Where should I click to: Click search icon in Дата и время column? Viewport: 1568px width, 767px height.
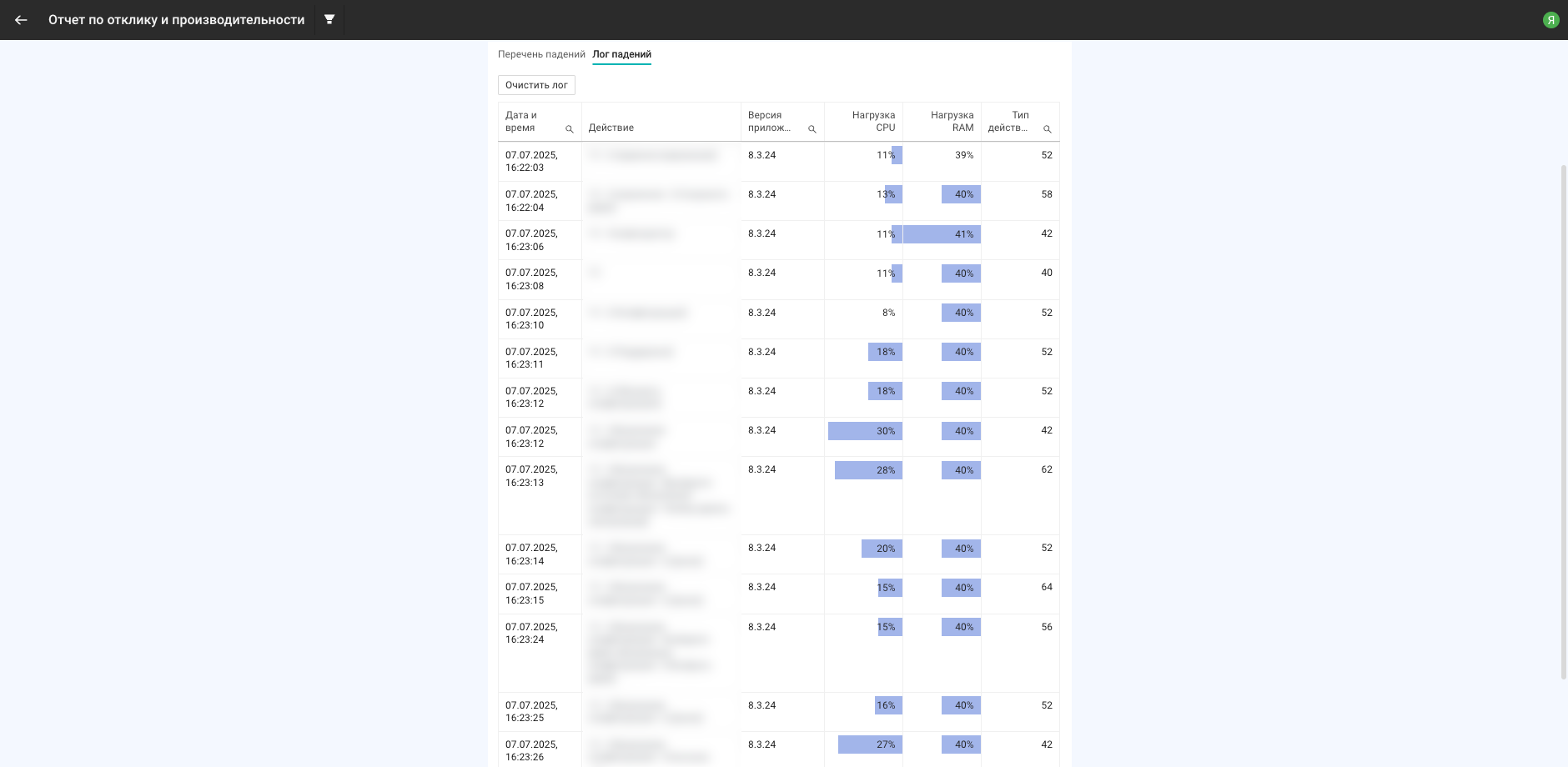pyautogui.click(x=570, y=129)
